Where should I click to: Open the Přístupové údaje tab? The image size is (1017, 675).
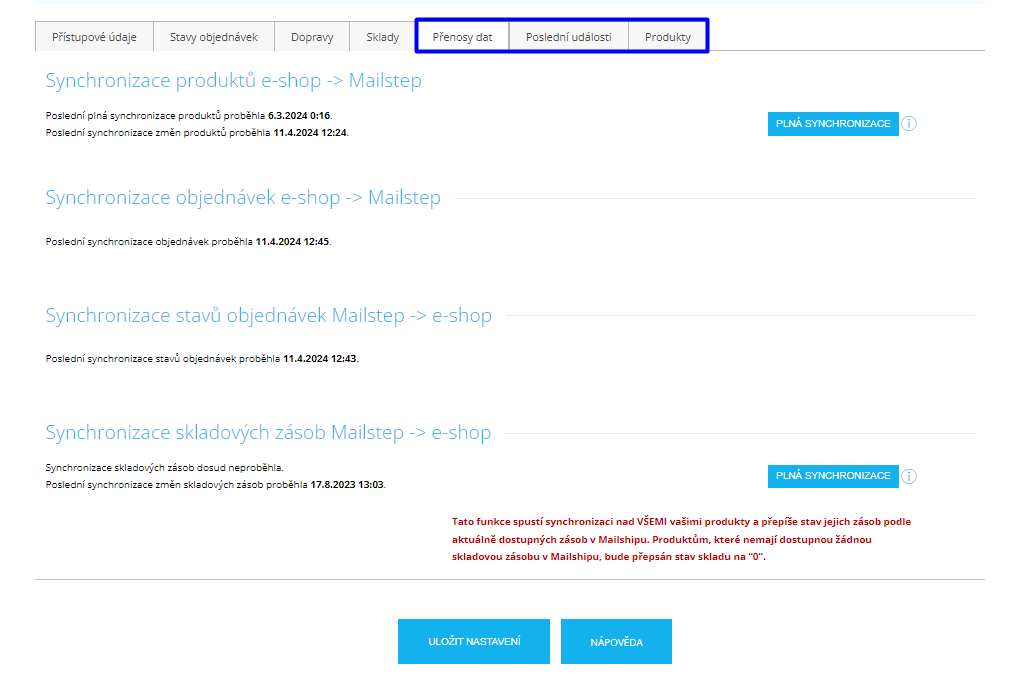click(94, 37)
